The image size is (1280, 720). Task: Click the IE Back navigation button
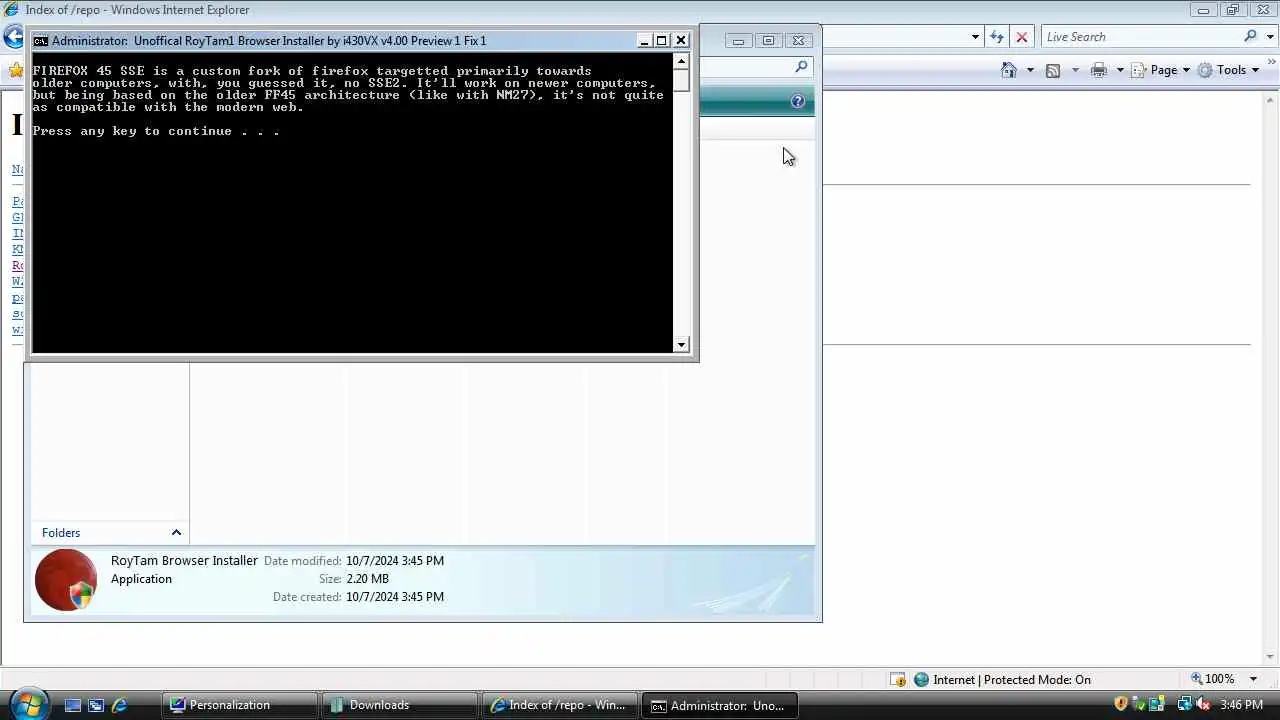point(12,37)
